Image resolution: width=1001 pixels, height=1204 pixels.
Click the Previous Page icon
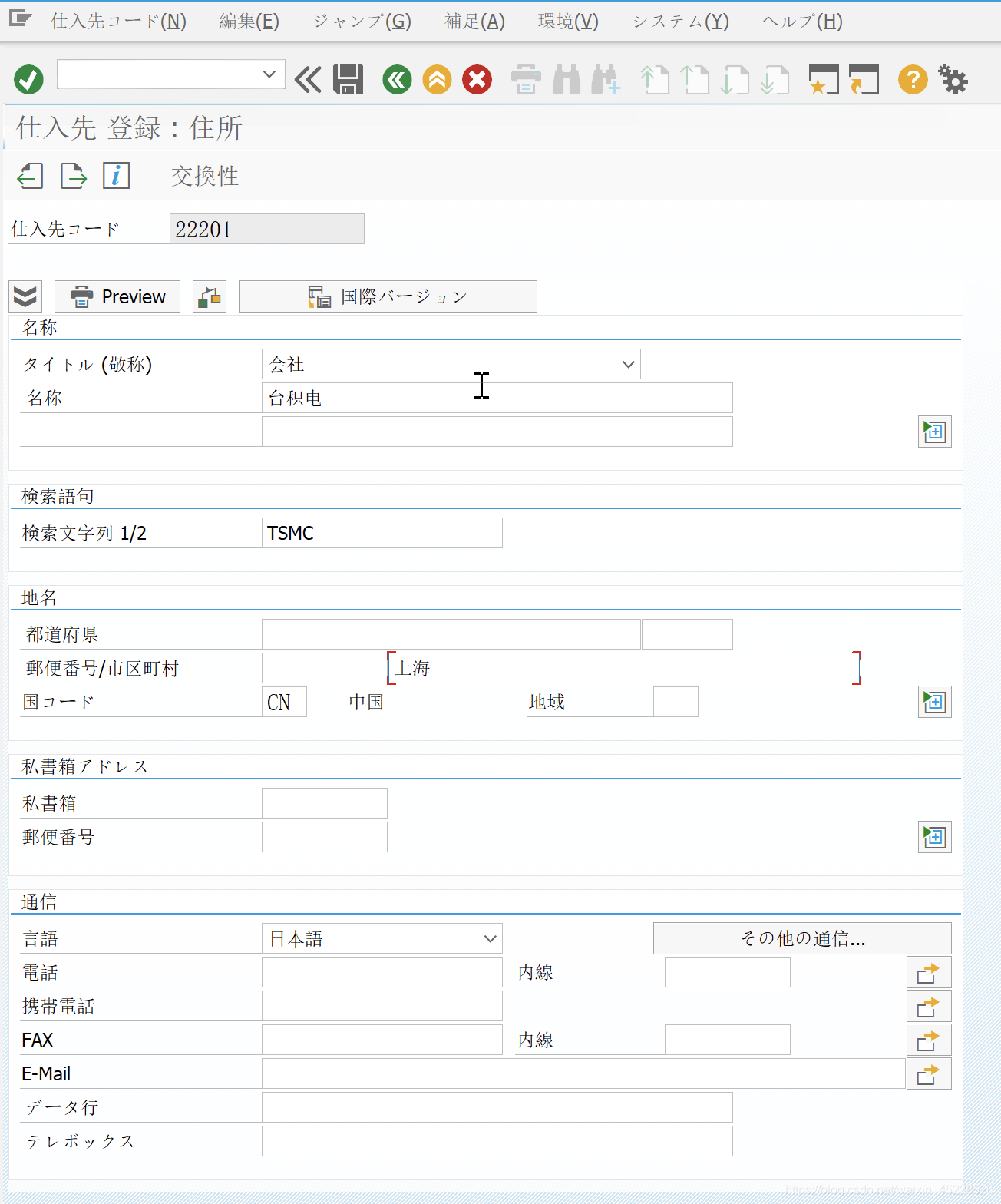695,79
